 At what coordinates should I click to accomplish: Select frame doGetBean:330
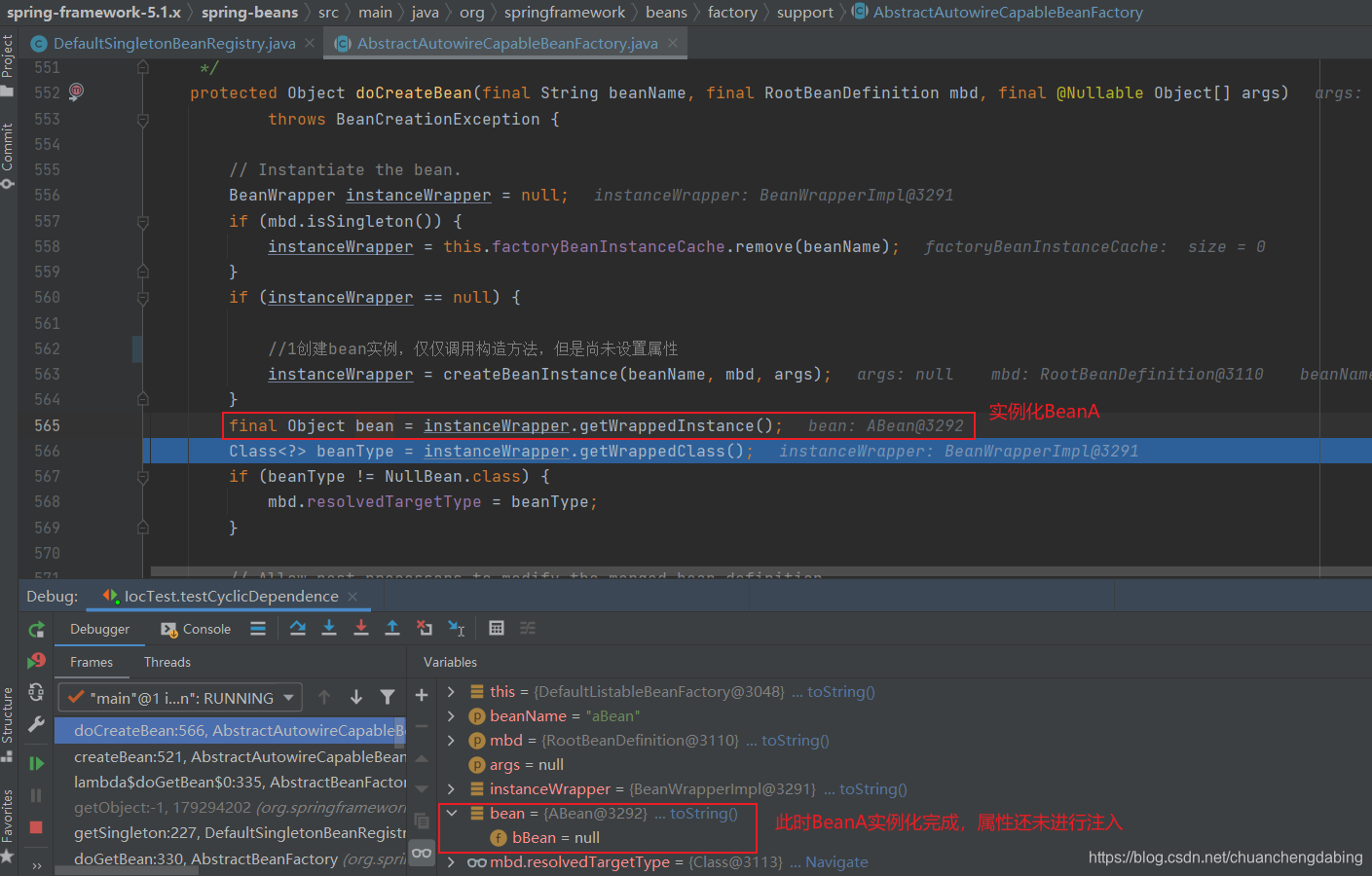(232, 859)
